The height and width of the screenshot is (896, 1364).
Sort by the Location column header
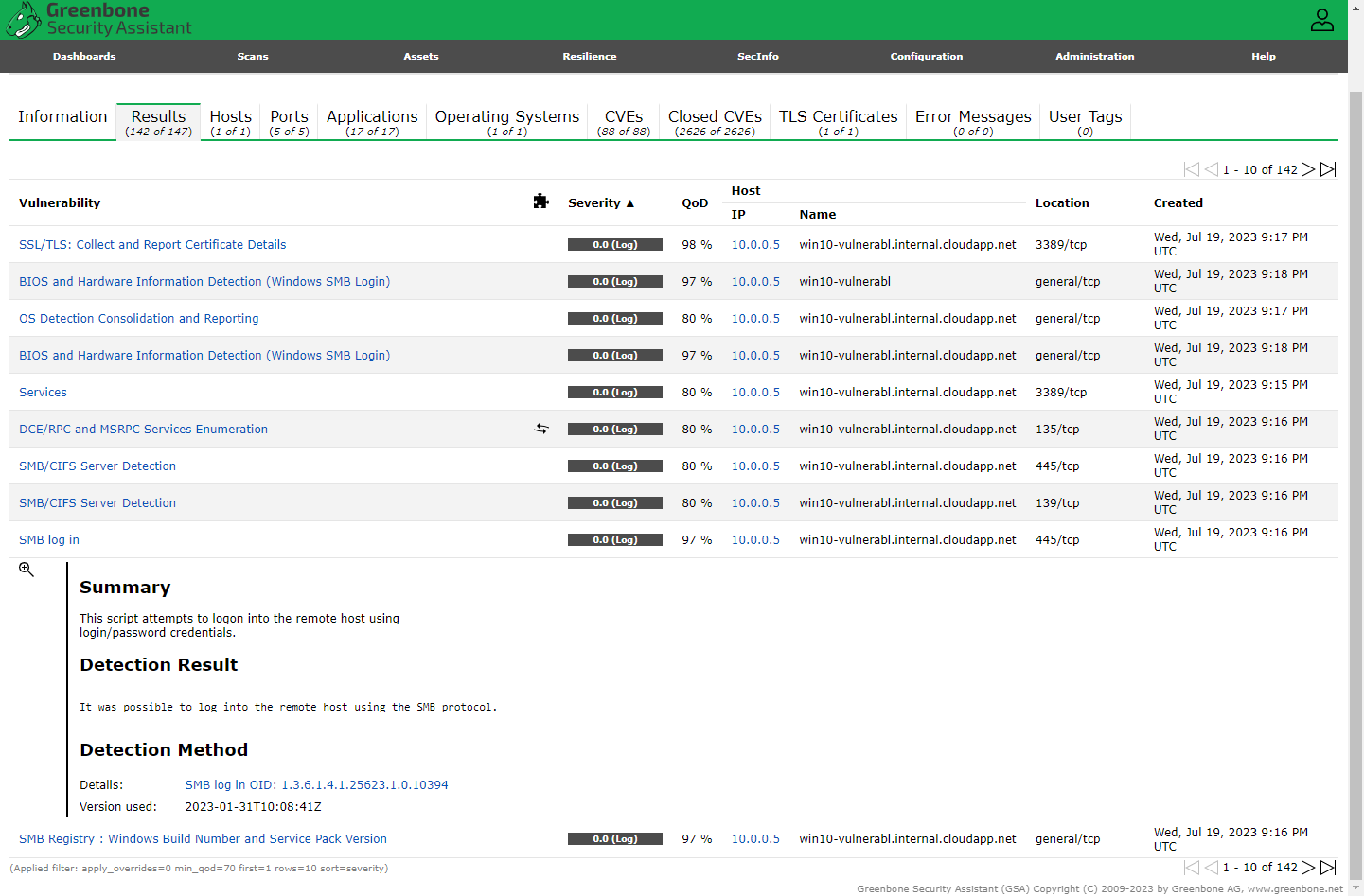1062,202
